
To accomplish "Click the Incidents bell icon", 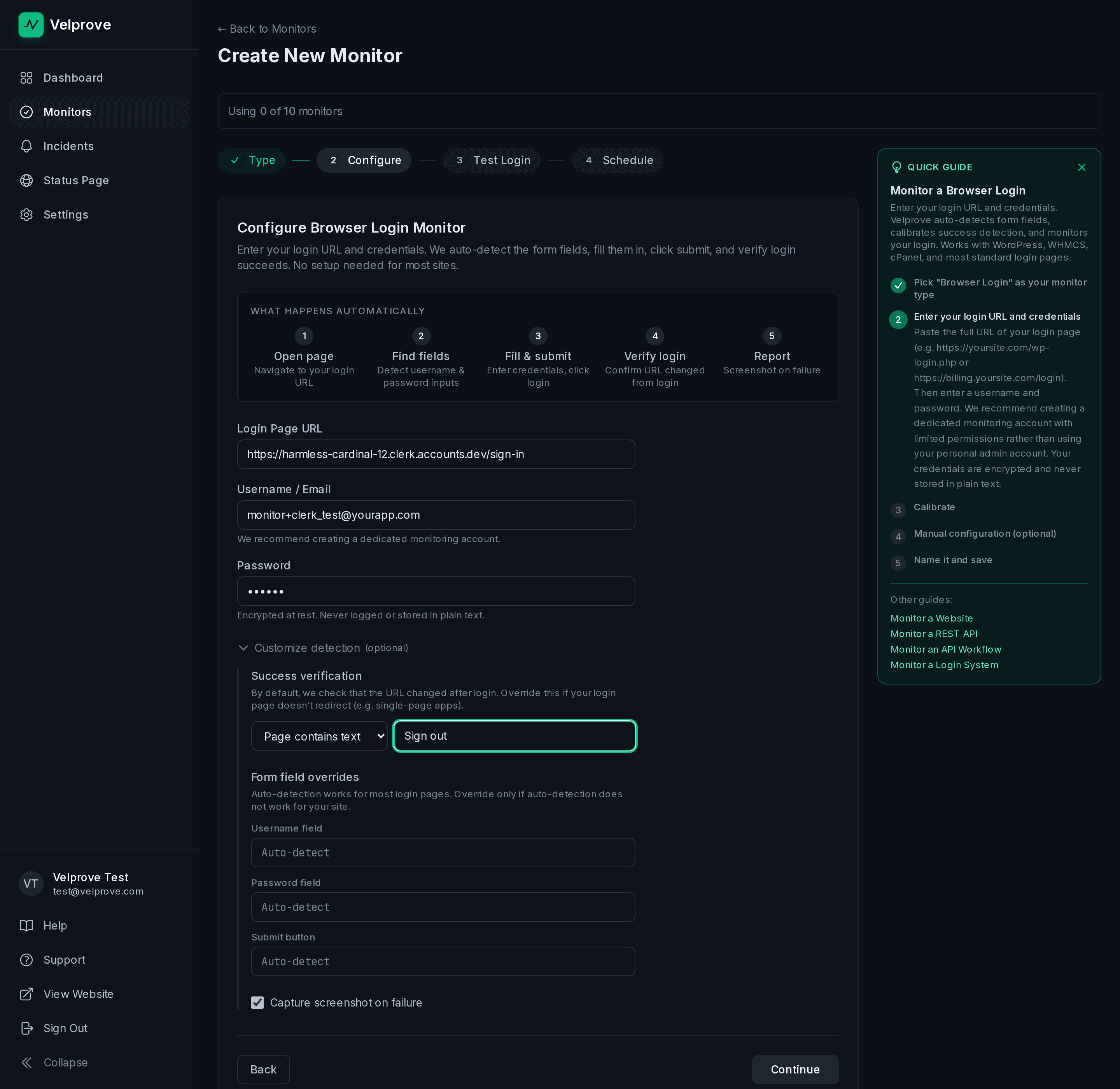I will [26, 146].
